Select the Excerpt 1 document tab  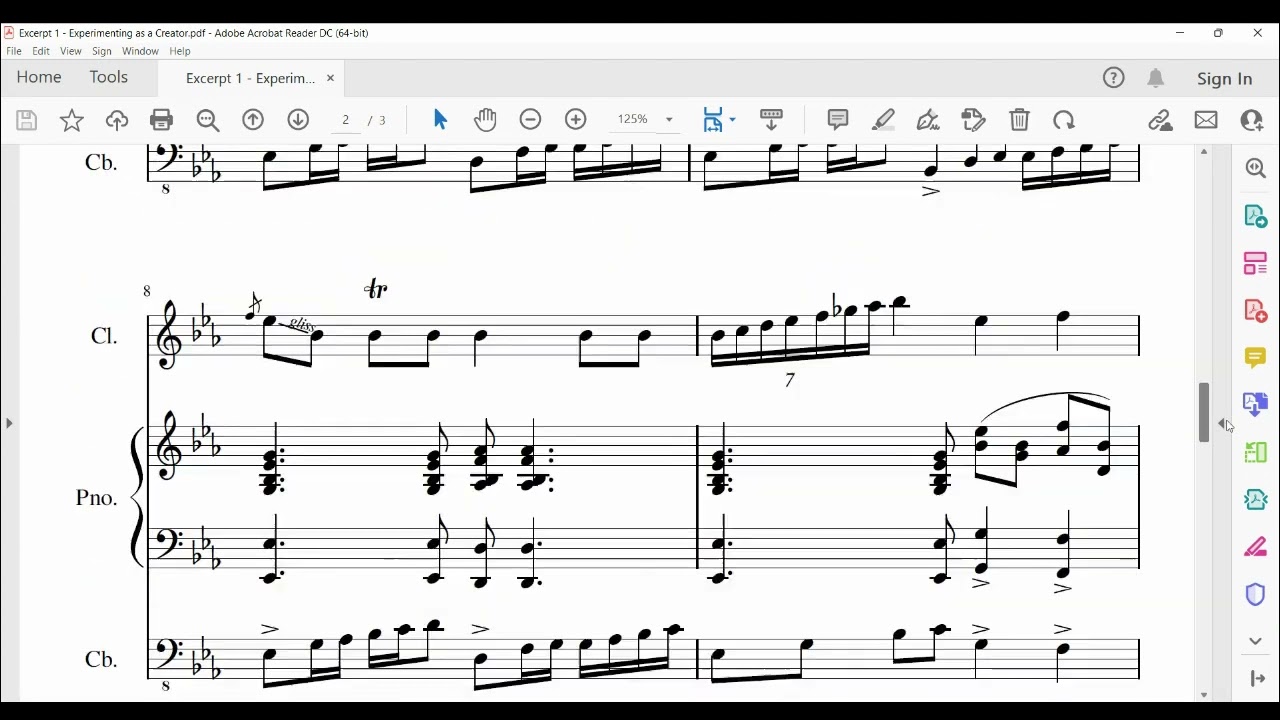click(x=250, y=78)
